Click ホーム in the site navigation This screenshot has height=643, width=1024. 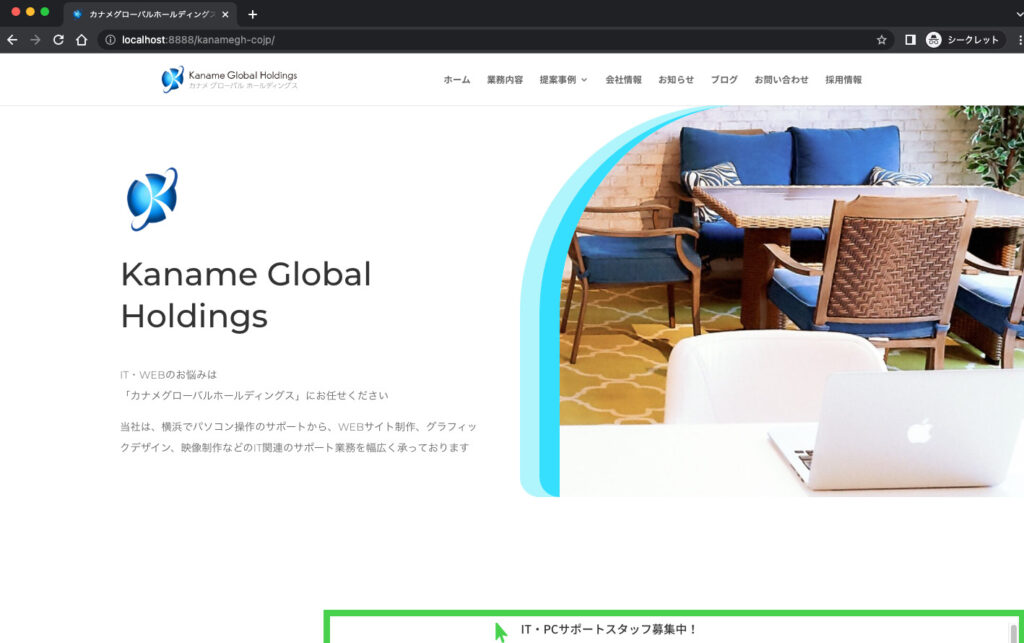455,79
